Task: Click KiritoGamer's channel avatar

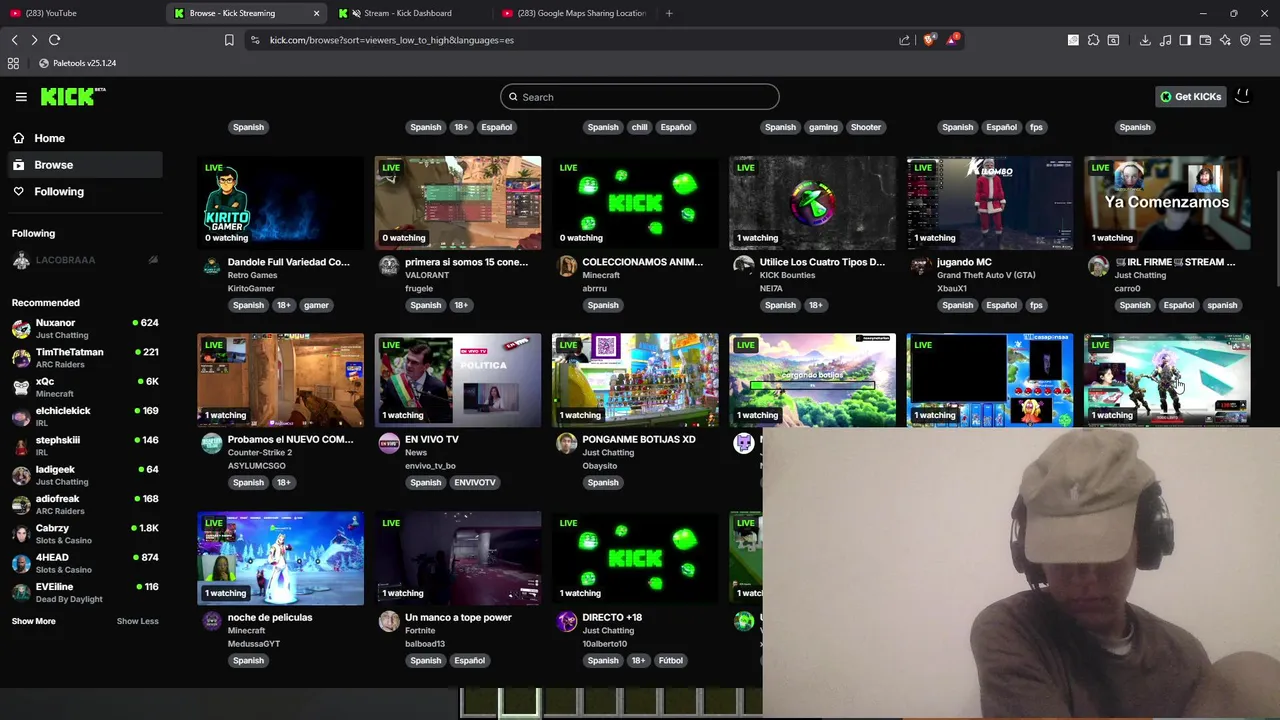Action: (x=212, y=266)
